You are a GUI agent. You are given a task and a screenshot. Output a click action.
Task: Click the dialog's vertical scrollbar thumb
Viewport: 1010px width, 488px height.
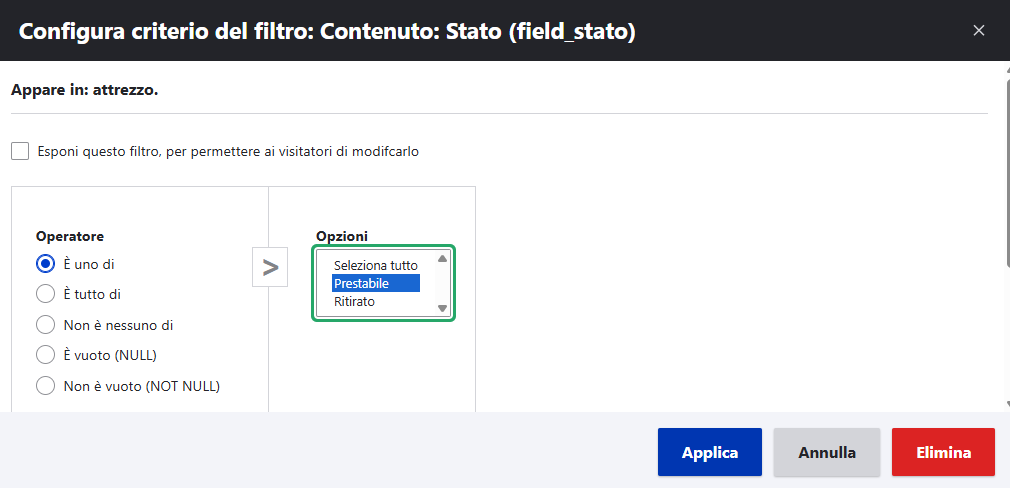(x=1005, y=170)
